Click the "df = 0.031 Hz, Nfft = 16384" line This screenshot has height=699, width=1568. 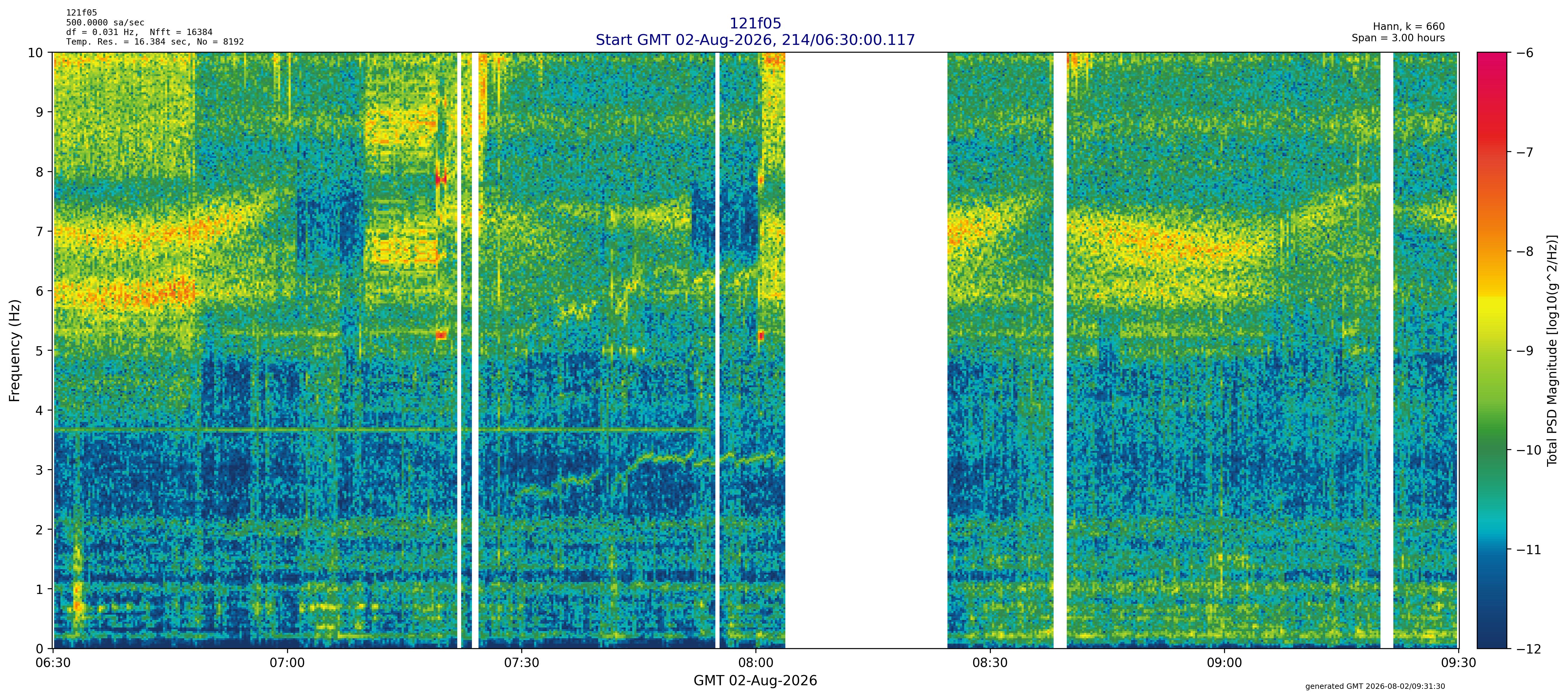click(139, 32)
